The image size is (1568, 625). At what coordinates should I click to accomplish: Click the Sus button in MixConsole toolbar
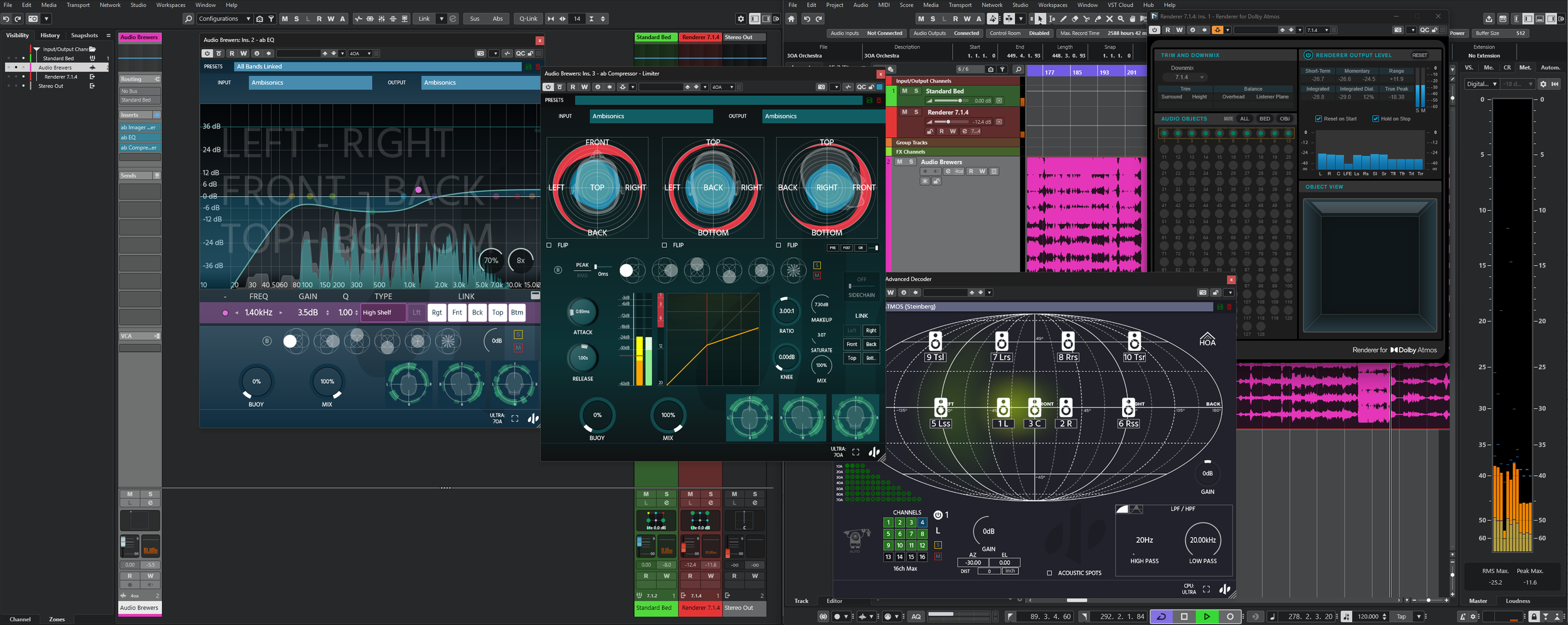point(475,19)
